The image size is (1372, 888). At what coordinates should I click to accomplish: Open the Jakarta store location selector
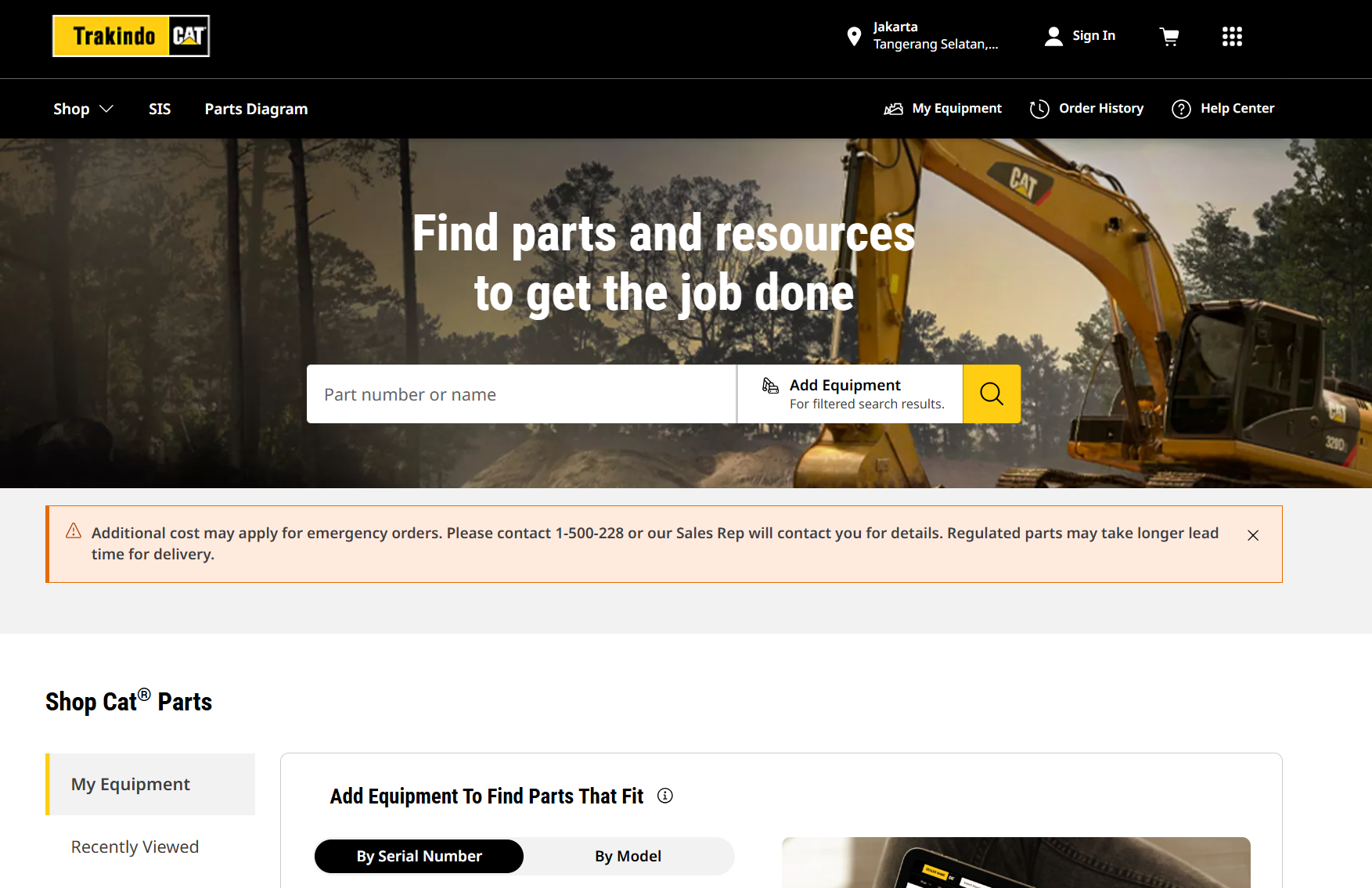(x=934, y=36)
